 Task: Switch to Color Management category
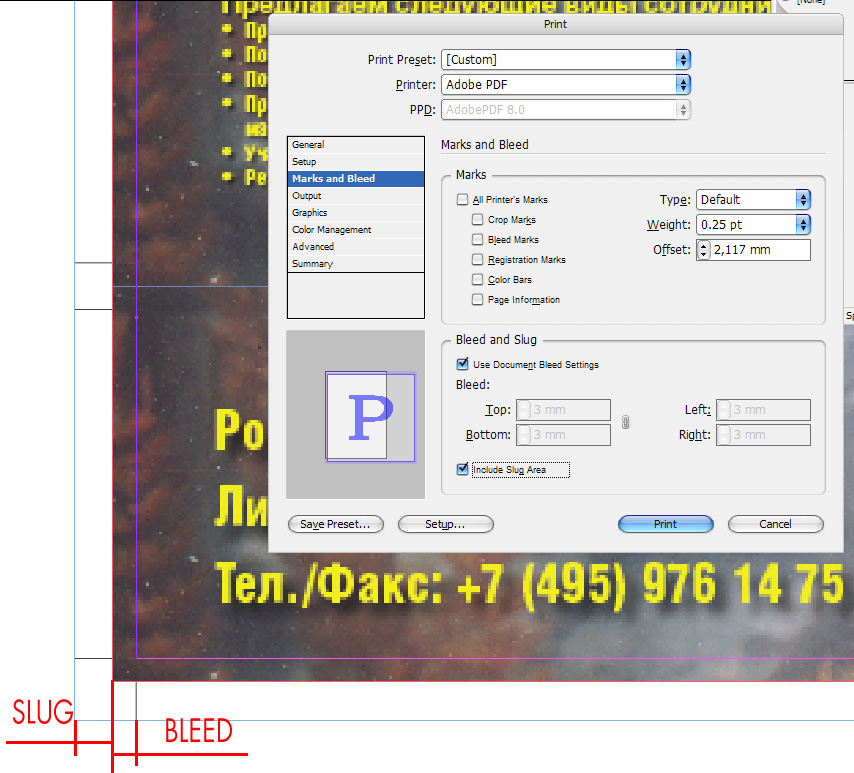tap(356, 230)
